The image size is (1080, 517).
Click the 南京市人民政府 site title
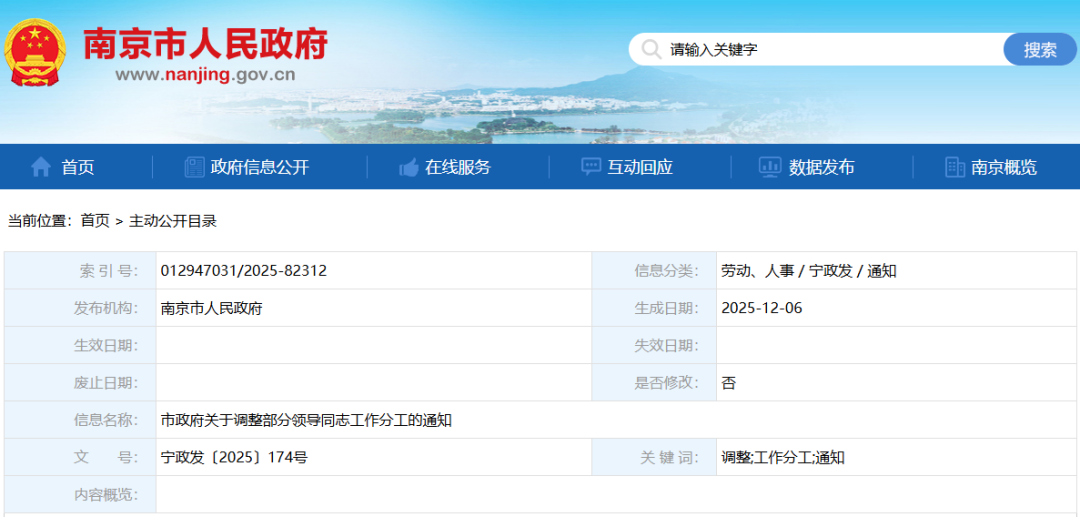click(205, 43)
